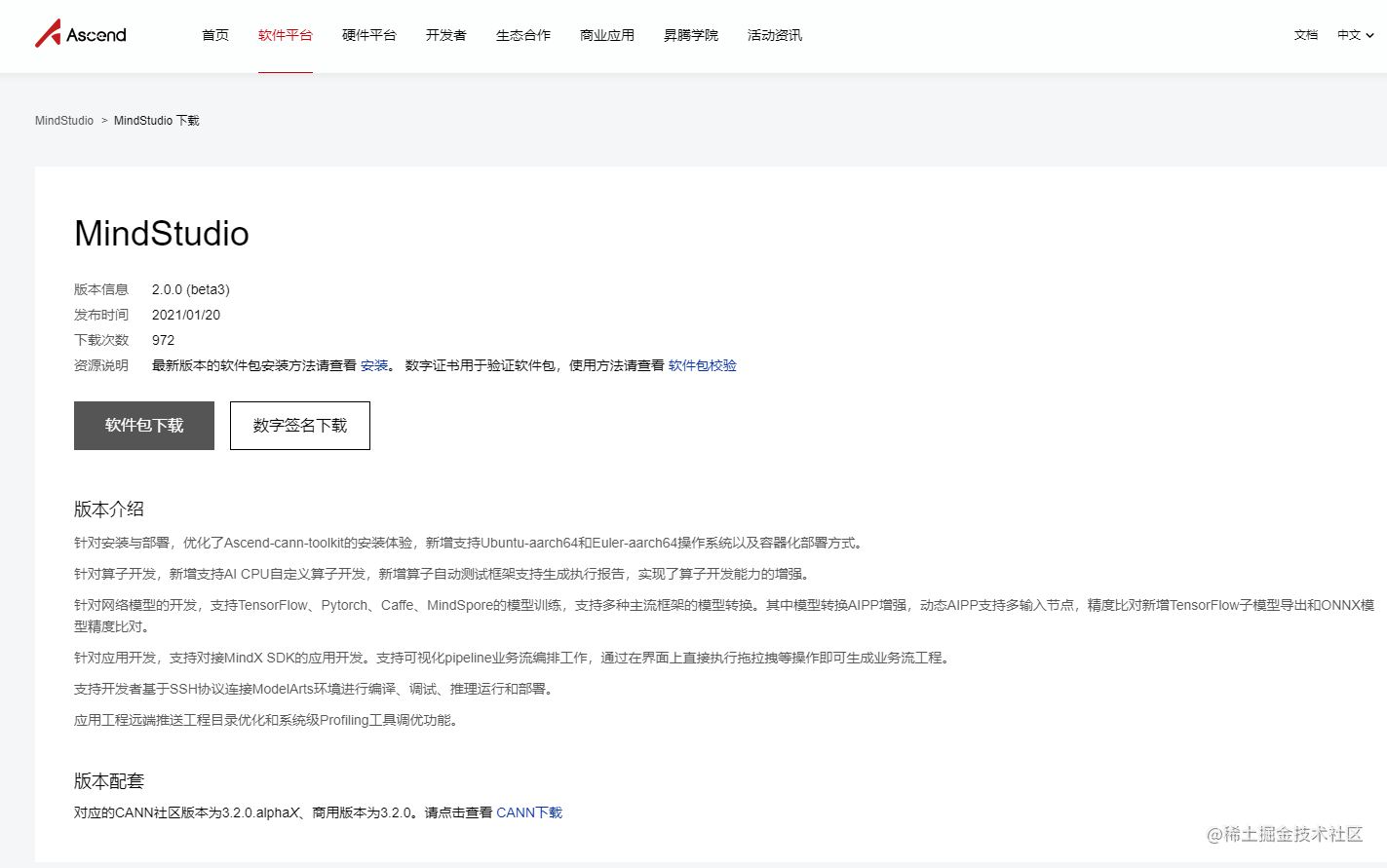The width and height of the screenshot is (1387, 868).
Task: Select the release date 2021/01/20
Action: tap(186, 315)
